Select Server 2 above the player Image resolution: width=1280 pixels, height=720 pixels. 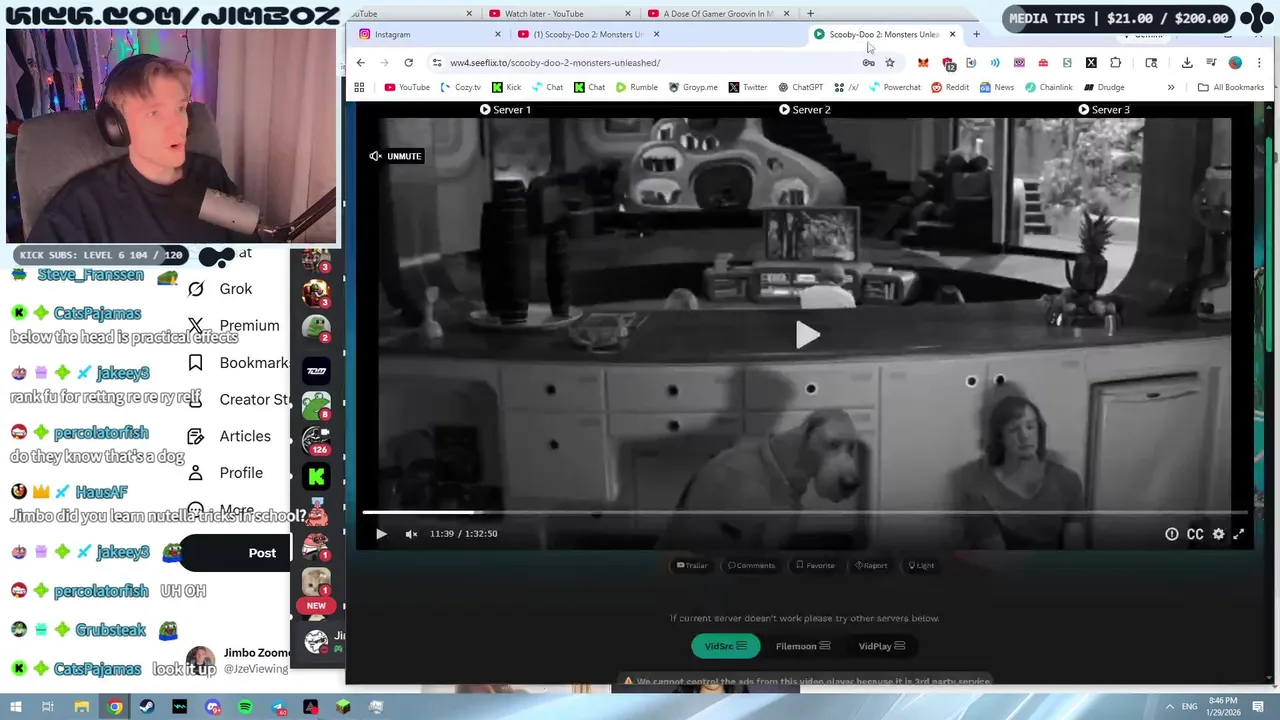805,110
